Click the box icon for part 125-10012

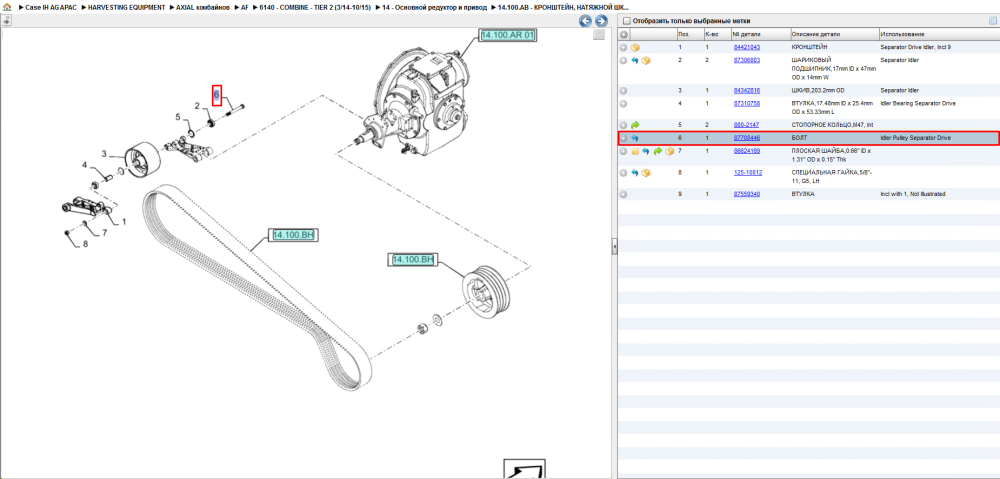click(x=646, y=172)
